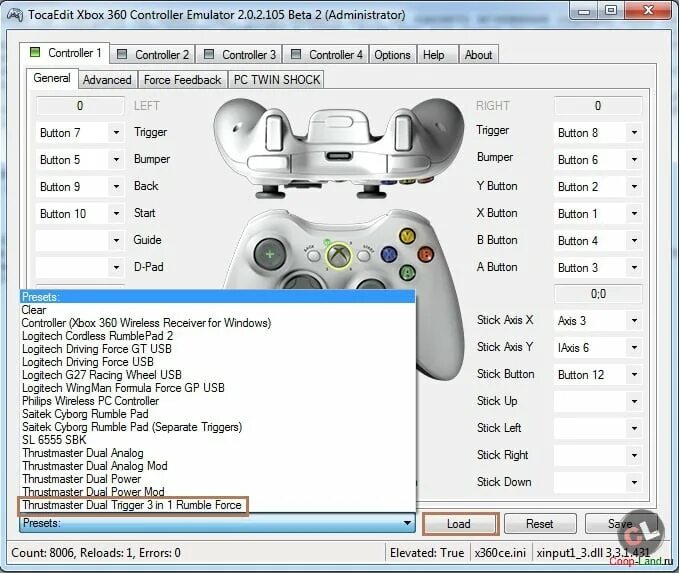The image size is (680, 574).
Task: Click the Back button on controller image
Action: click(x=313, y=255)
